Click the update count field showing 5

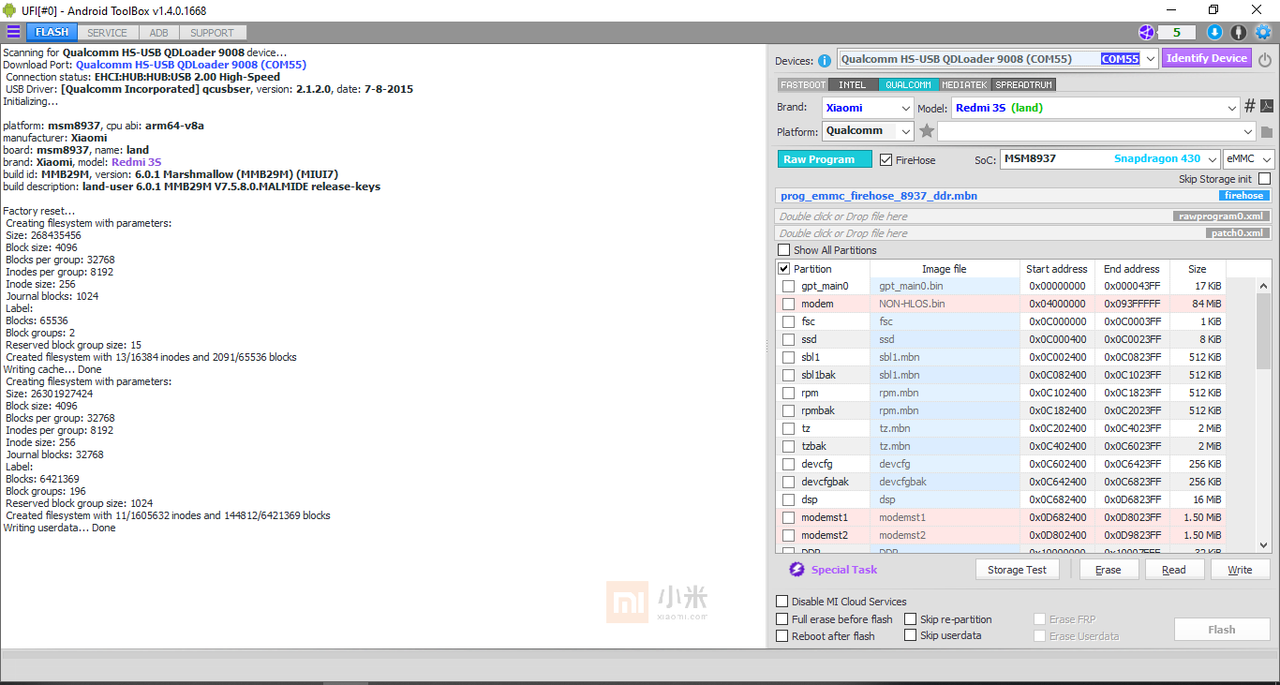click(x=1177, y=32)
